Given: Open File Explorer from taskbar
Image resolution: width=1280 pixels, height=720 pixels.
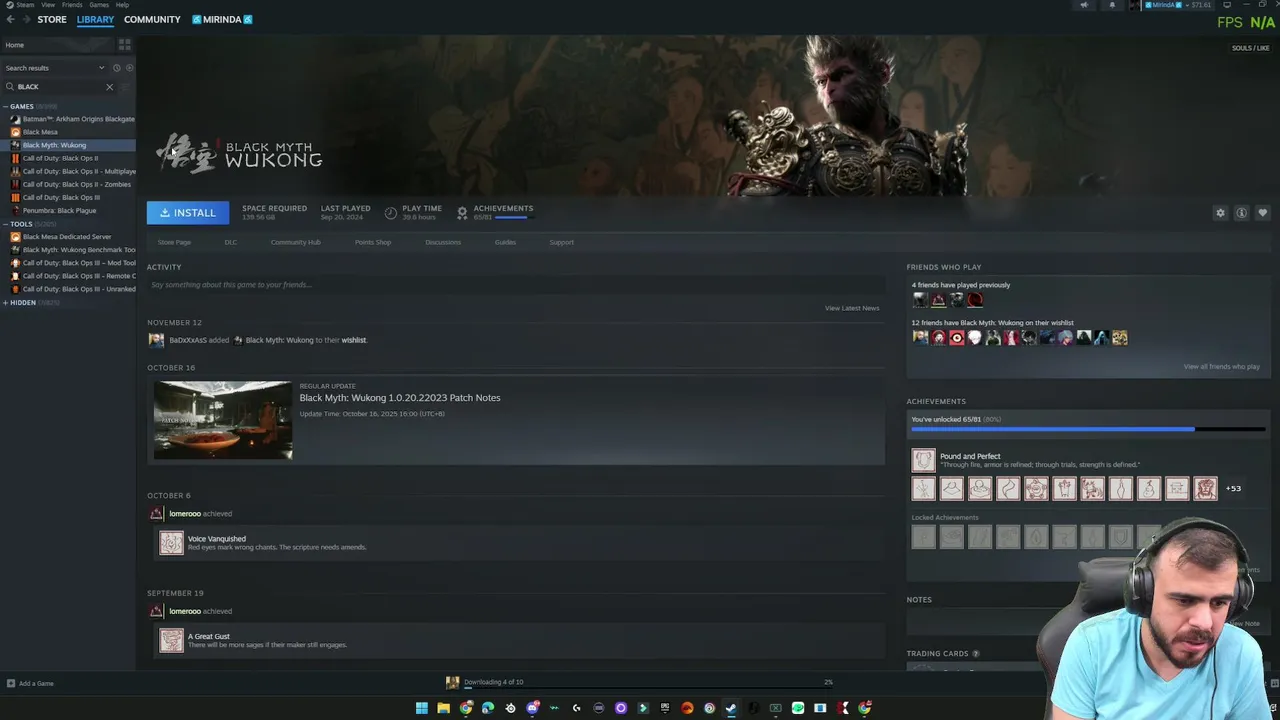Looking at the screenshot, I should click(x=443, y=708).
